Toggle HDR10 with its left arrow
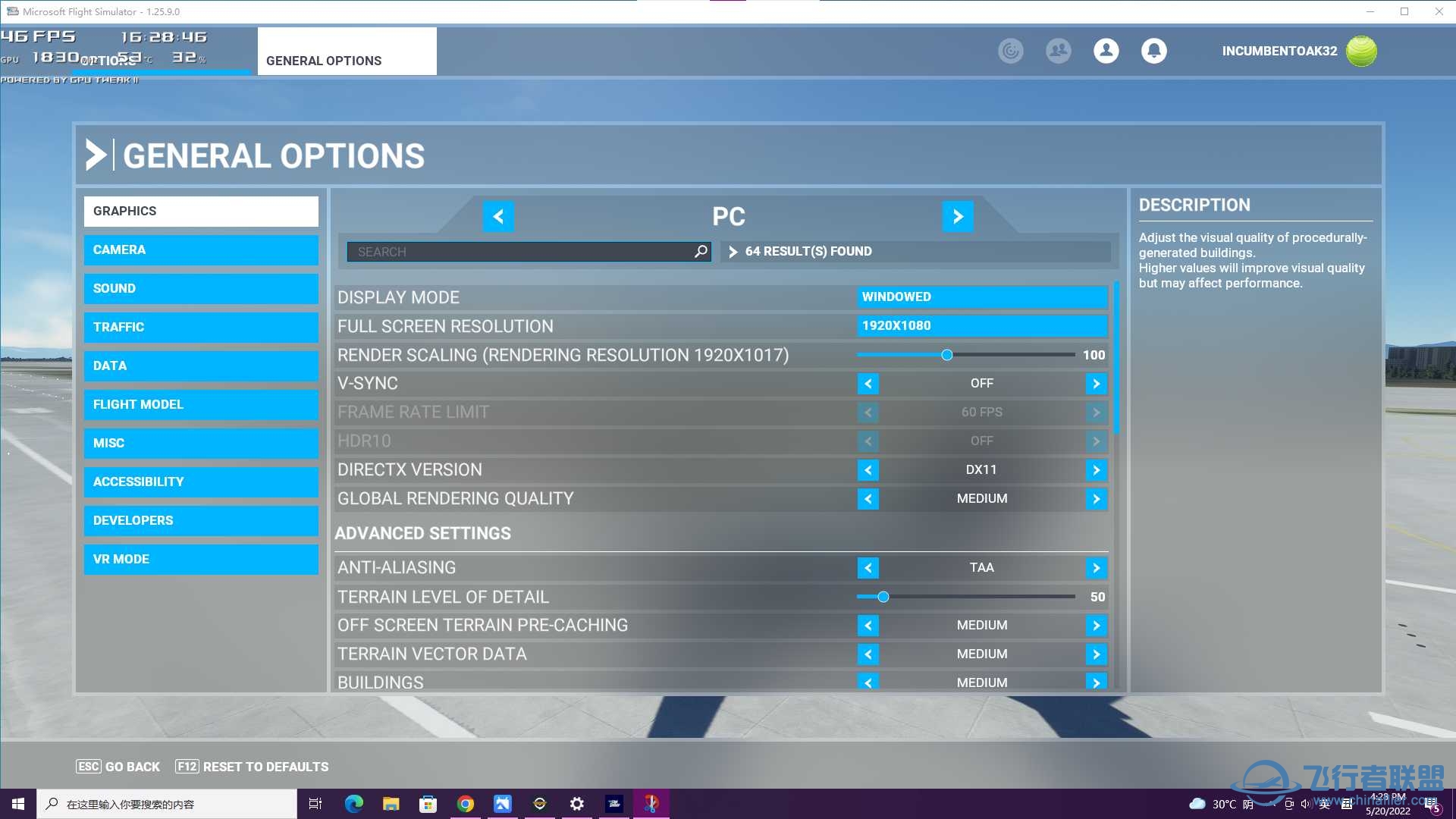This screenshot has height=819, width=1456. pyautogui.click(x=868, y=441)
